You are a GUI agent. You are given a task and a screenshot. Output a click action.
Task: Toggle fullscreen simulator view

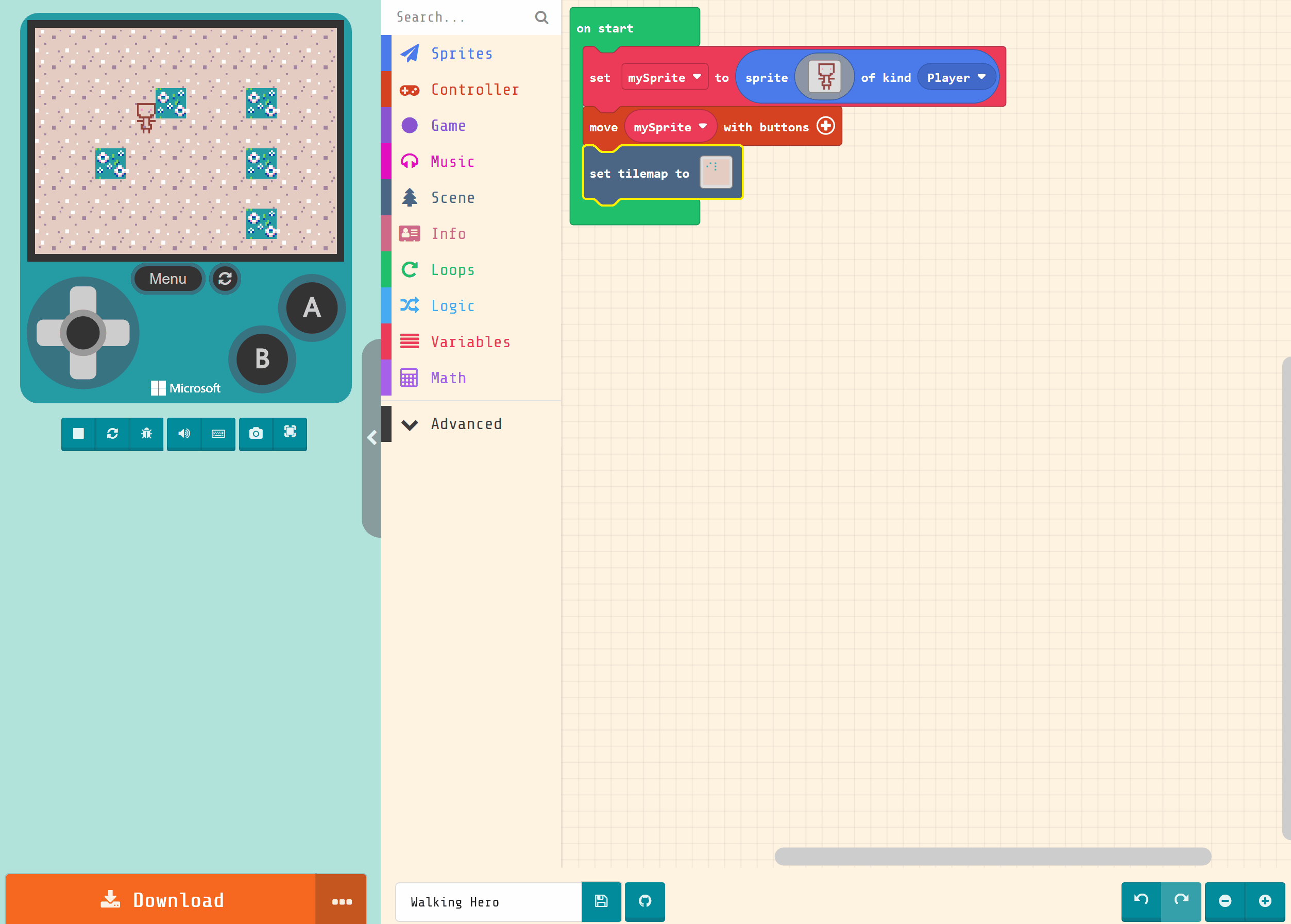(290, 433)
